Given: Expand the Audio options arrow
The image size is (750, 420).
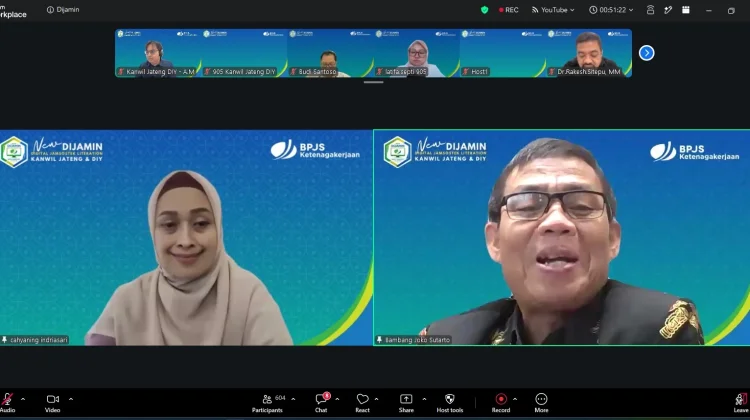Looking at the screenshot, I should coord(23,399).
